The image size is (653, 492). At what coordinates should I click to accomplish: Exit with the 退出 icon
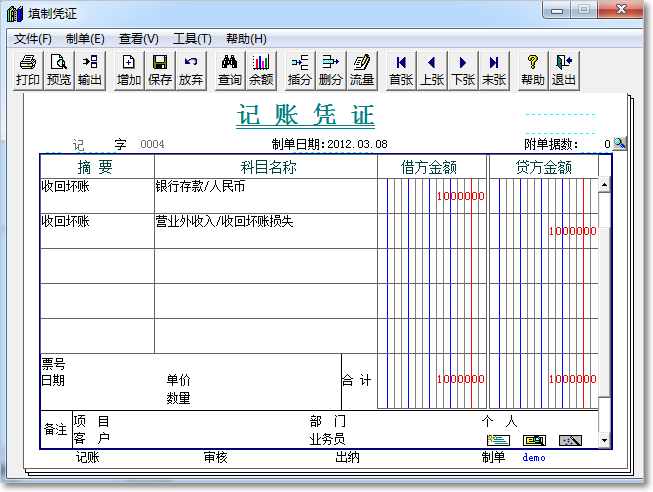click(564, 70)
